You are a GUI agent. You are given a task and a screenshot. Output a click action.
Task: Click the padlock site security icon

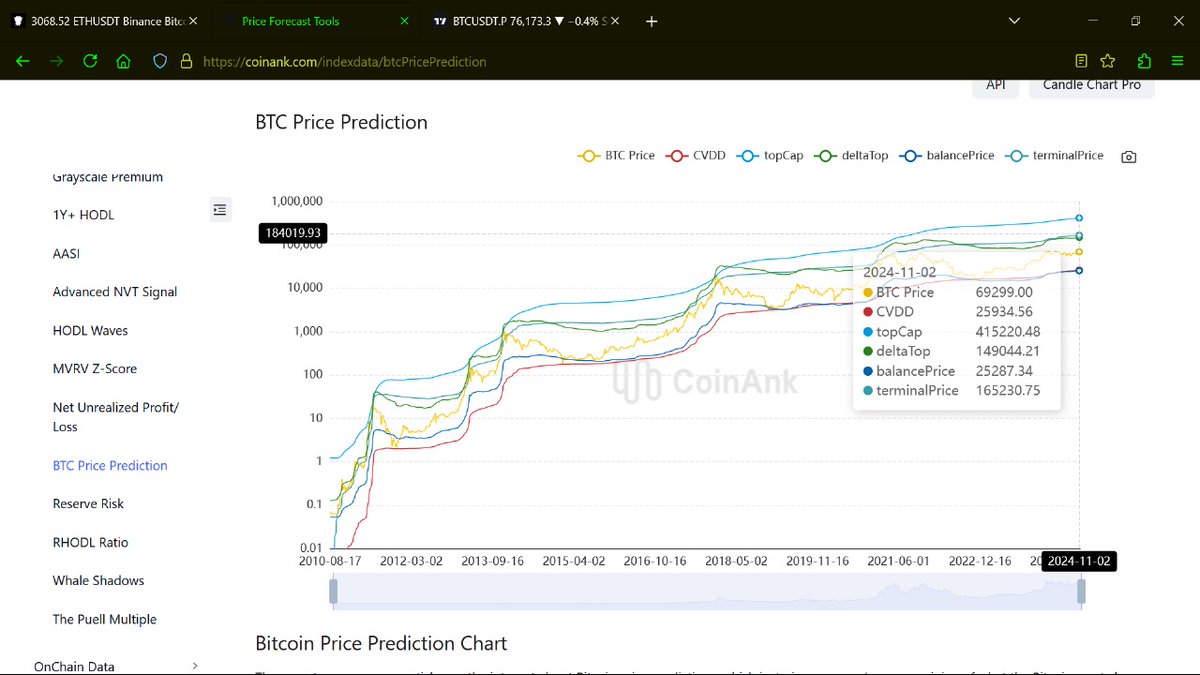point(185,61)
